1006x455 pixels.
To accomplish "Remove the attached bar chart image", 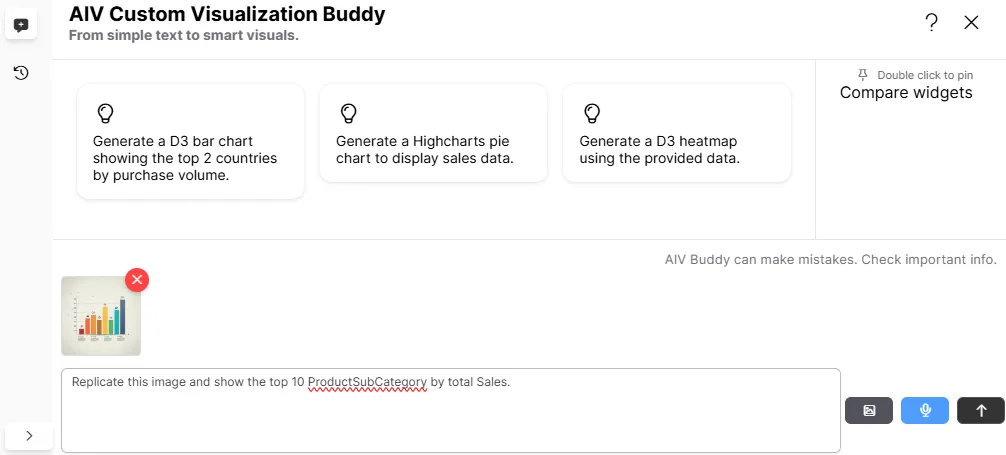I will point(137,280).
